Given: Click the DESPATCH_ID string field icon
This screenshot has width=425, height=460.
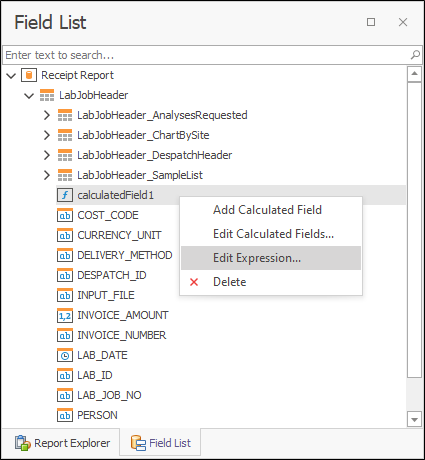Looking at the screenshot, I should [65, 275].
